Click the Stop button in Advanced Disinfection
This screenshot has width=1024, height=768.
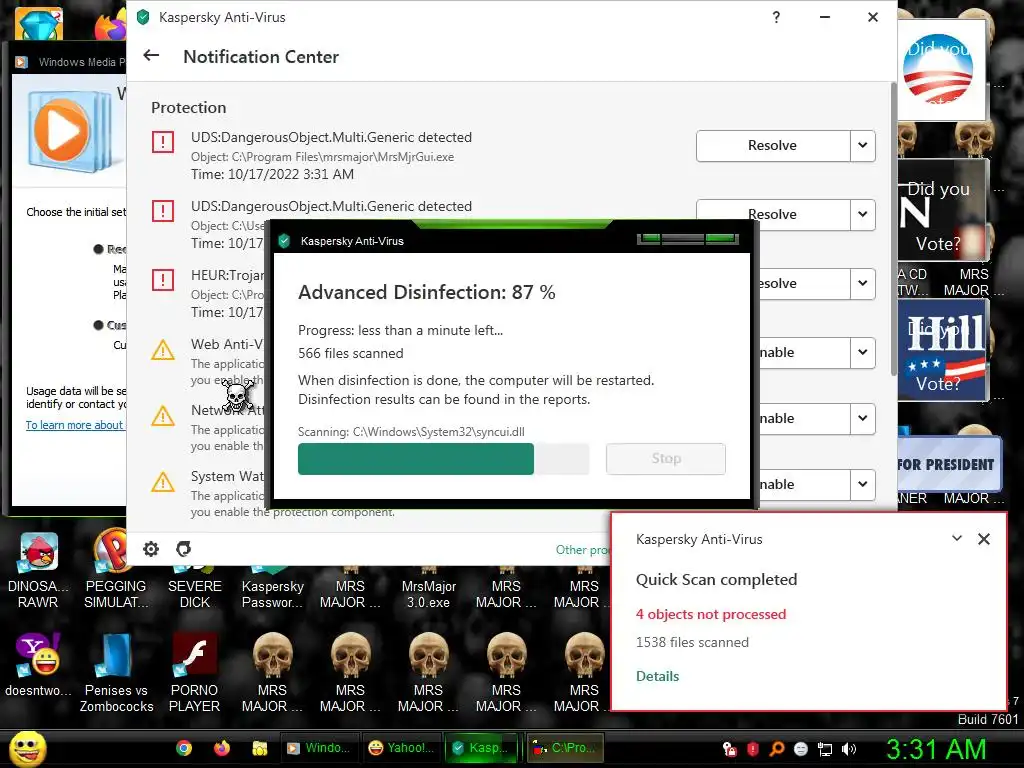point(665,458)
